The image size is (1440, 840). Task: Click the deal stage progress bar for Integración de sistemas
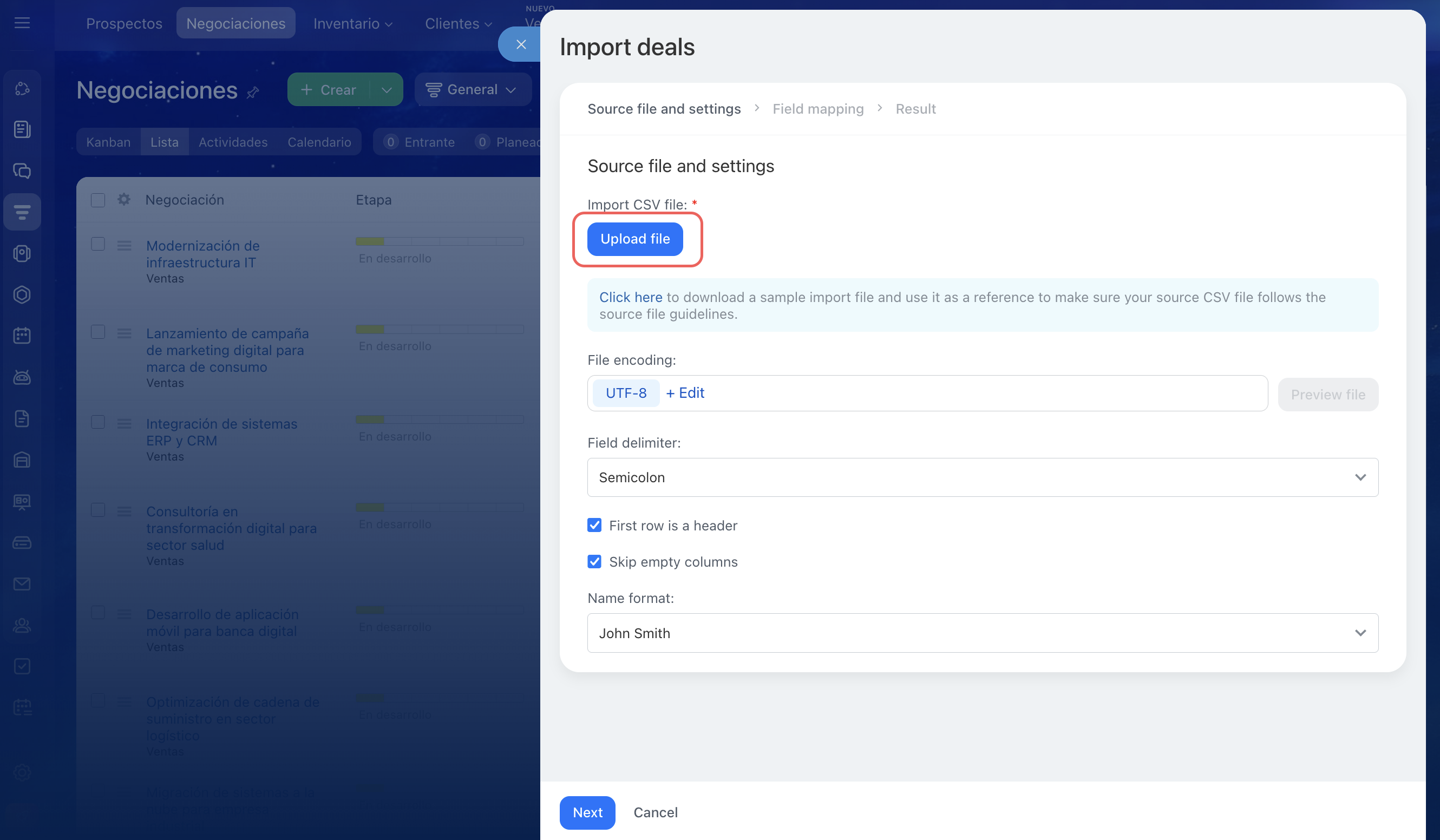[439, 419]
